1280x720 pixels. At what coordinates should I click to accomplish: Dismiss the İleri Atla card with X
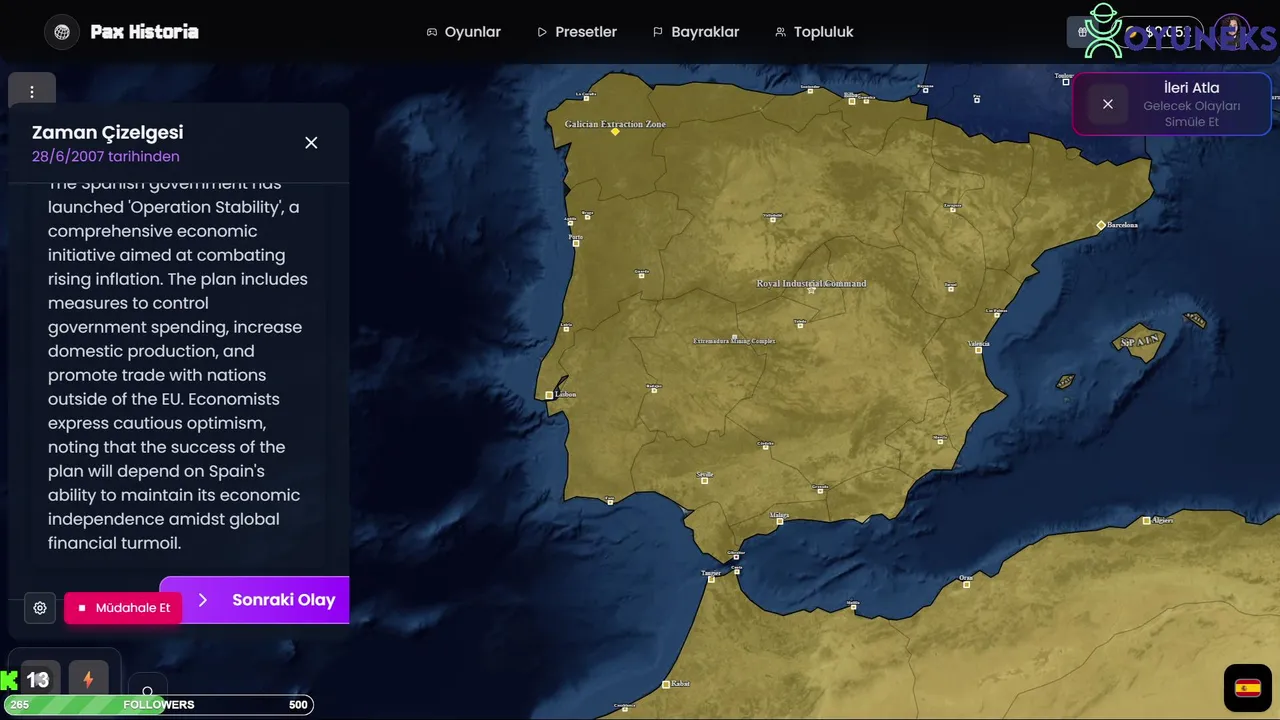[1107, 104]
